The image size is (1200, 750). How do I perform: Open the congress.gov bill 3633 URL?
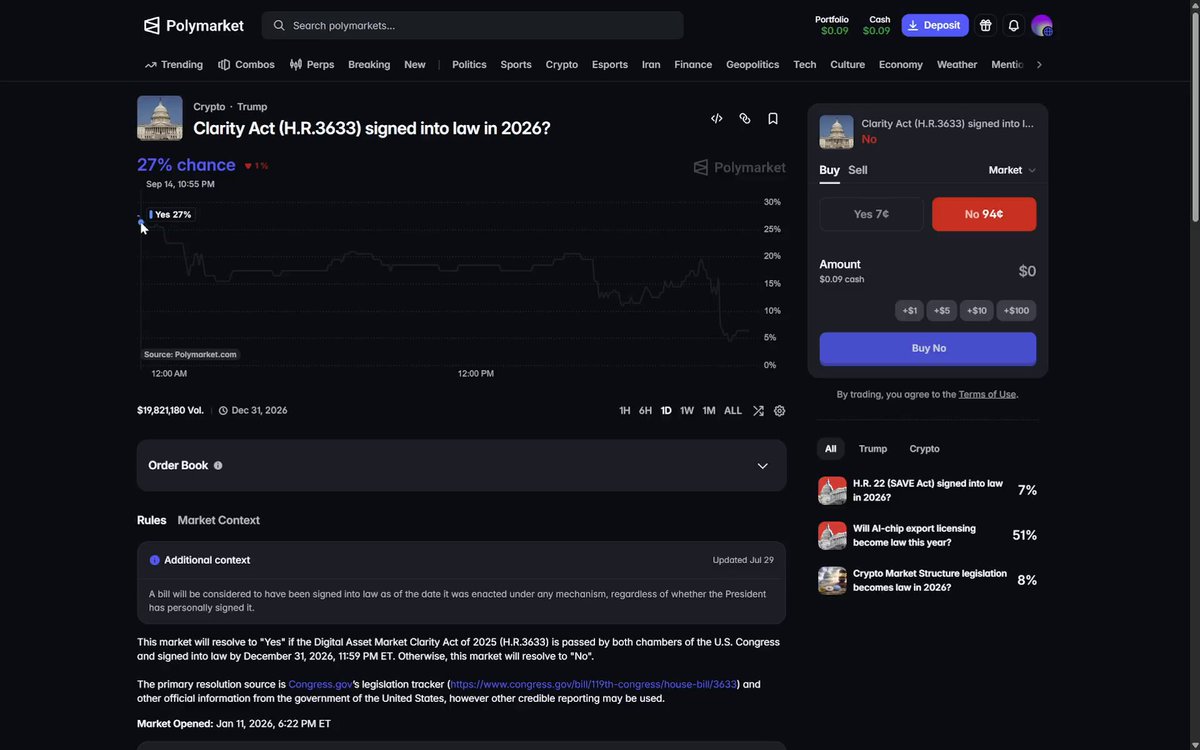pyautogui.click(x=594, y=685)
